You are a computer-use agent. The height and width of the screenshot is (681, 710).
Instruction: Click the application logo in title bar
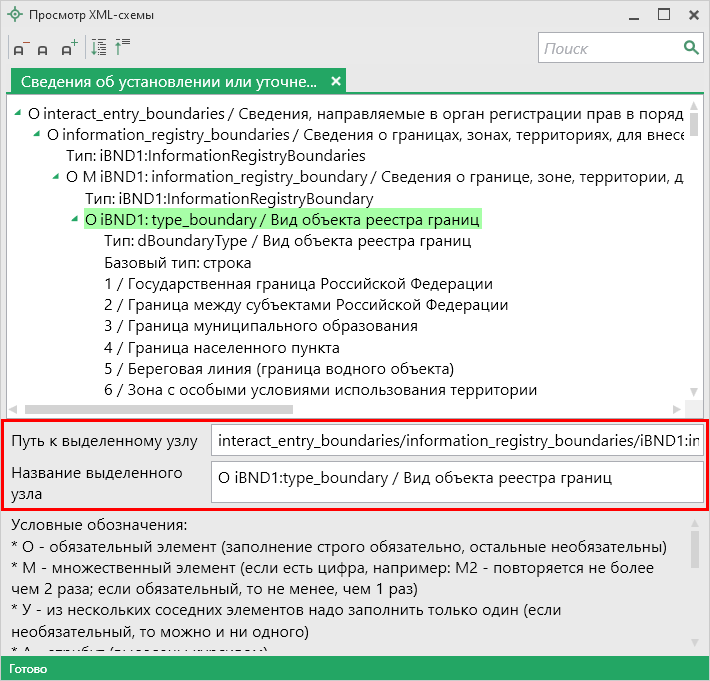coord(13,14)
